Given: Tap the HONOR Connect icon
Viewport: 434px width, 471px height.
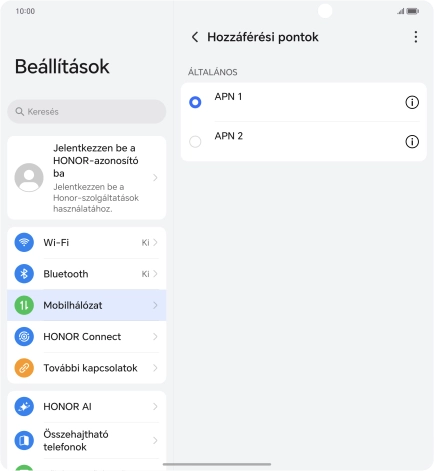Looking at the screenshot, I should 24,336.
